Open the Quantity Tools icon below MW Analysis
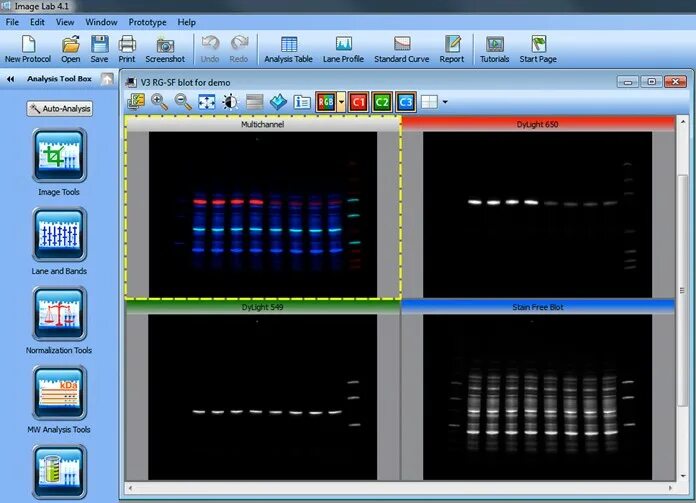This screenshot has height=503, width=696. 59,471
